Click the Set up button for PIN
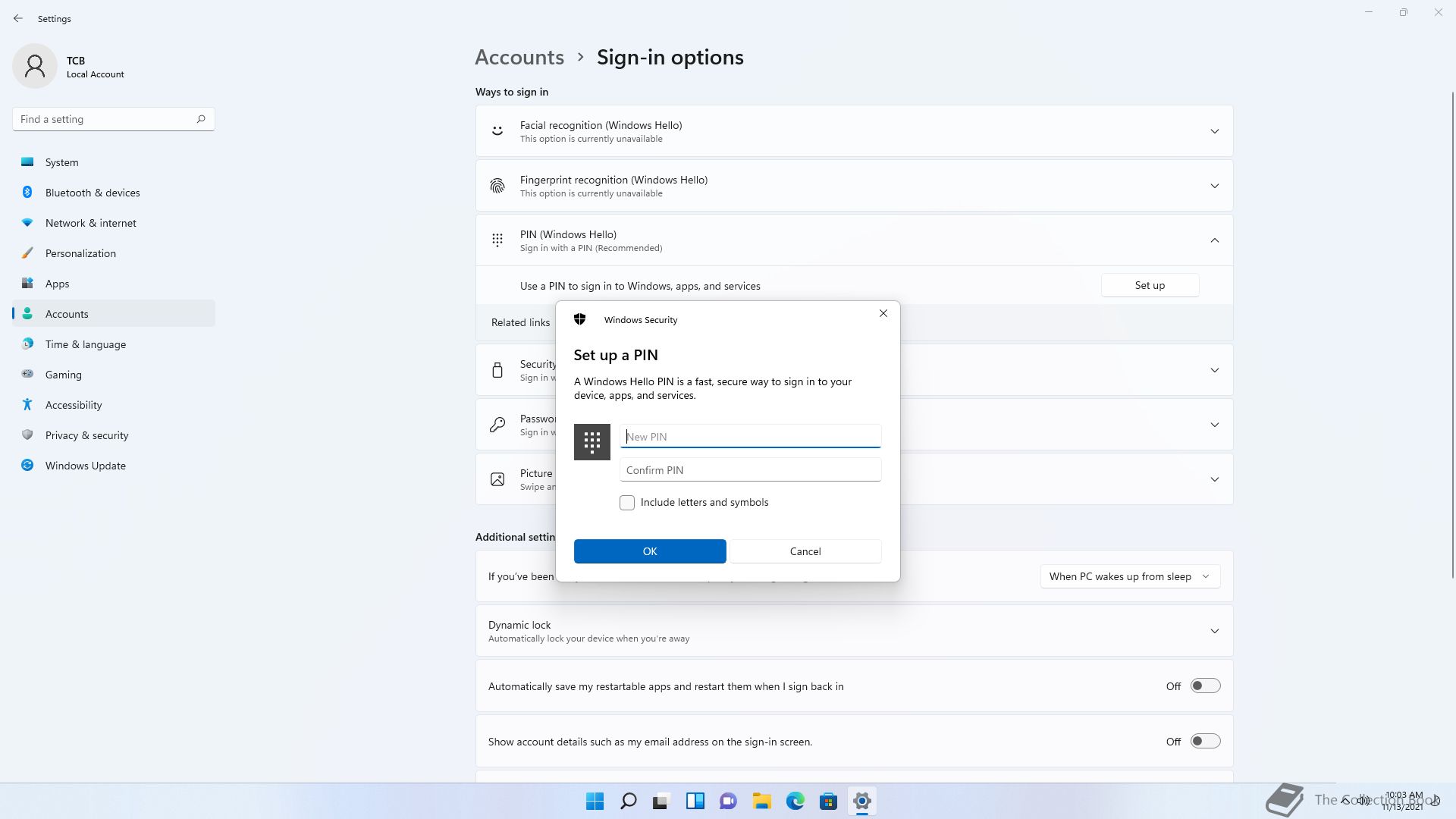 coord(1150,285)
